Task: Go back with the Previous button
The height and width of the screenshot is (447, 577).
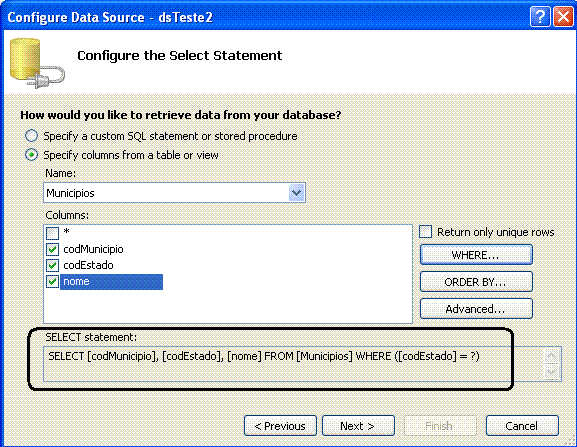Action: [280, 426]
